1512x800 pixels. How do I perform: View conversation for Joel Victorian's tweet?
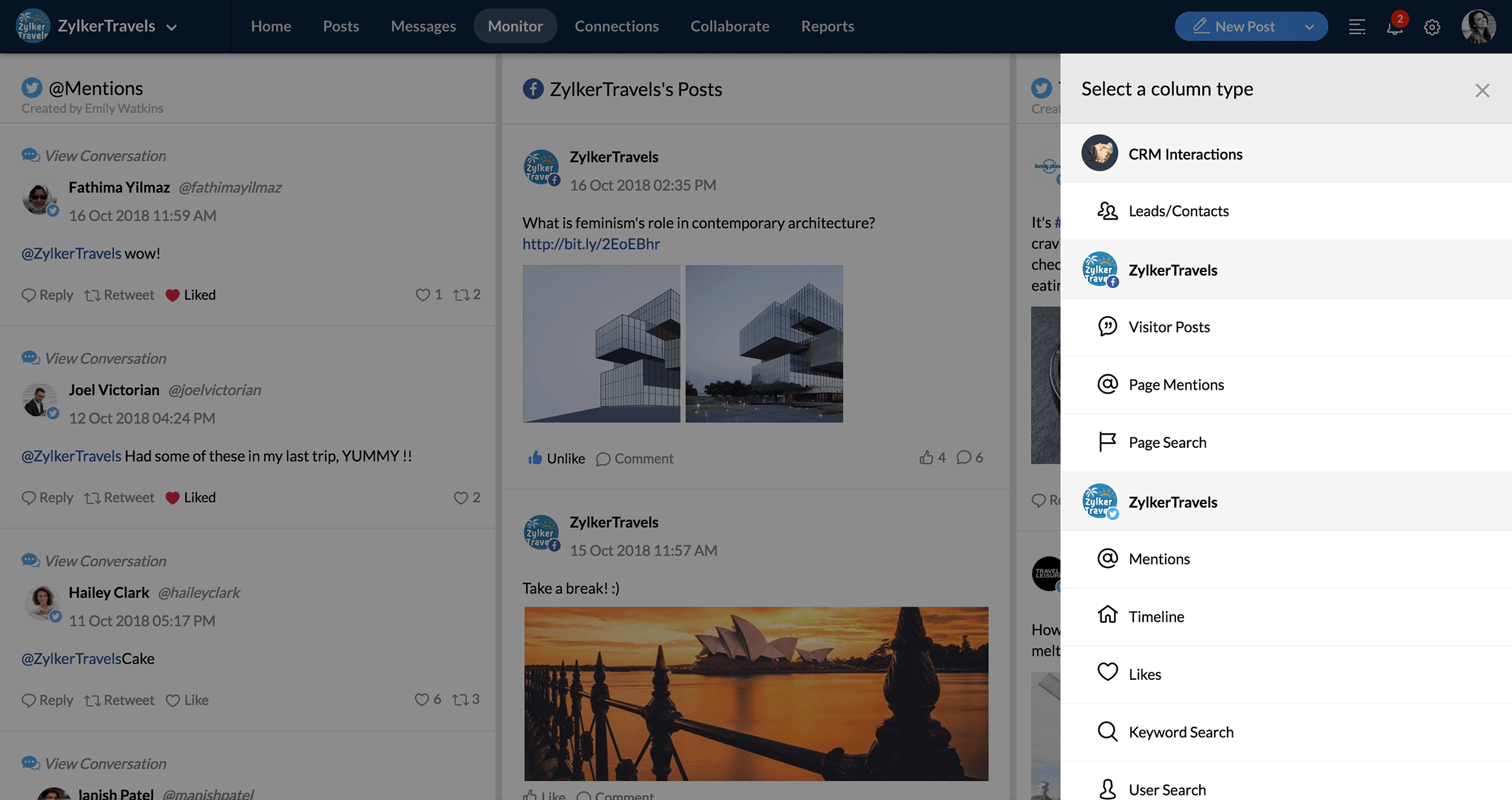click(x=94, y=358)
